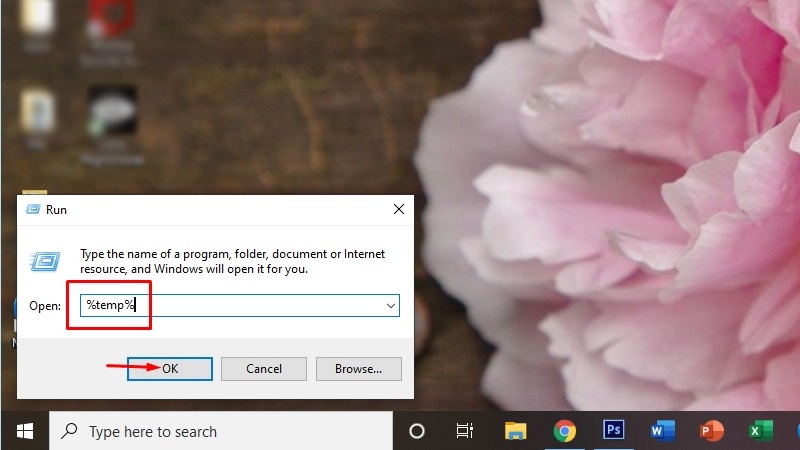800x450 pixels.
Task: Open Task View from the taskbar
Action: 465,431
